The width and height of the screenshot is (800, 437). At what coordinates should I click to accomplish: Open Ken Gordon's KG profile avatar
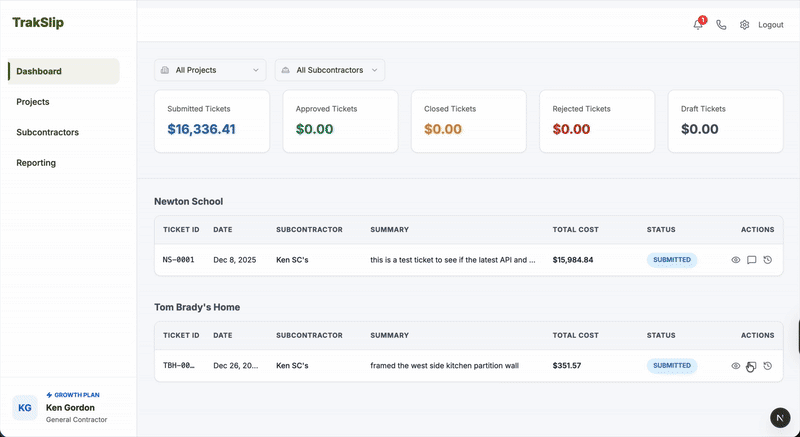pyautogui.click(x=25, y=407)
